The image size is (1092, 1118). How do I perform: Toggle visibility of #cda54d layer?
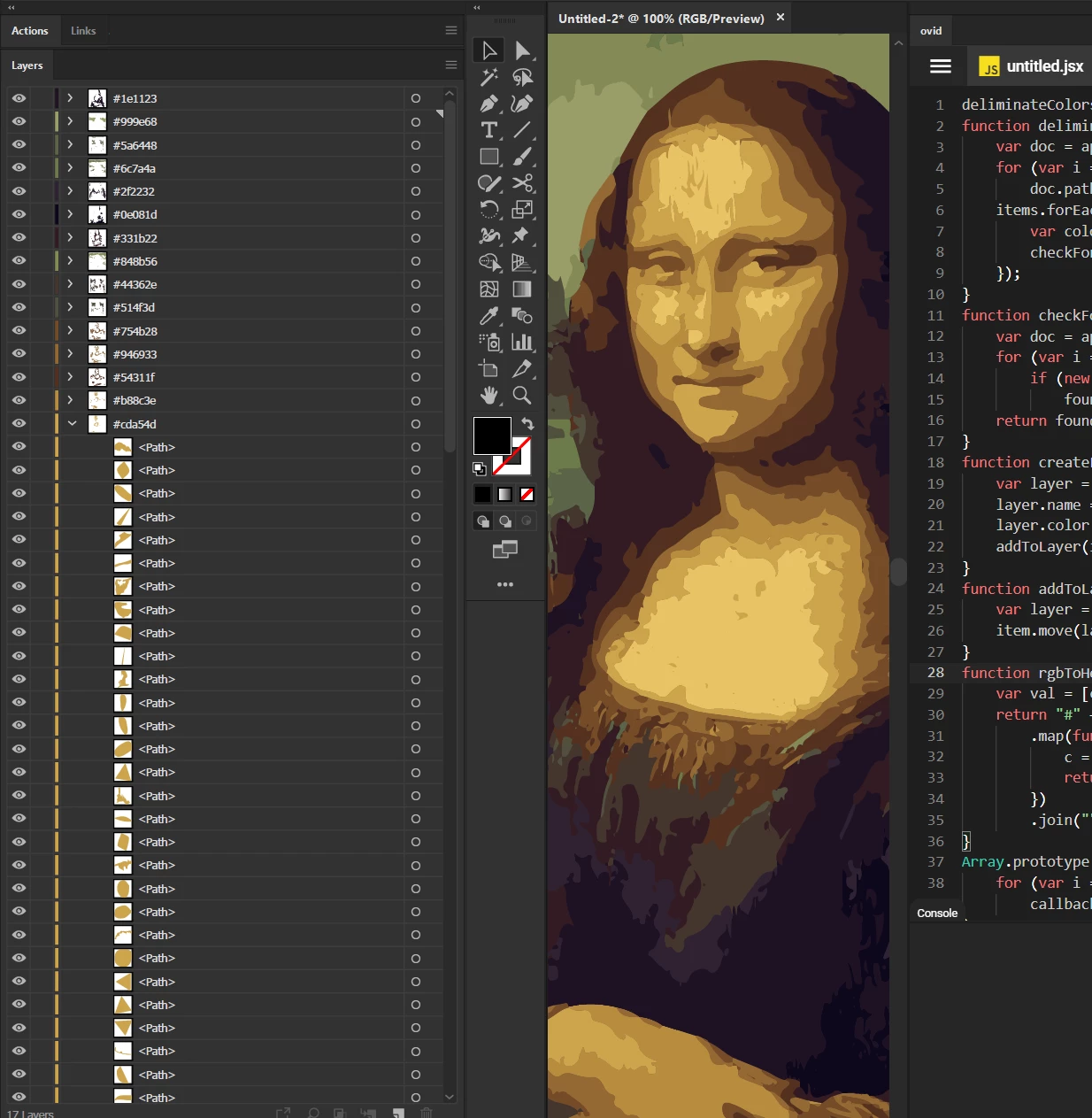(19, 423)
